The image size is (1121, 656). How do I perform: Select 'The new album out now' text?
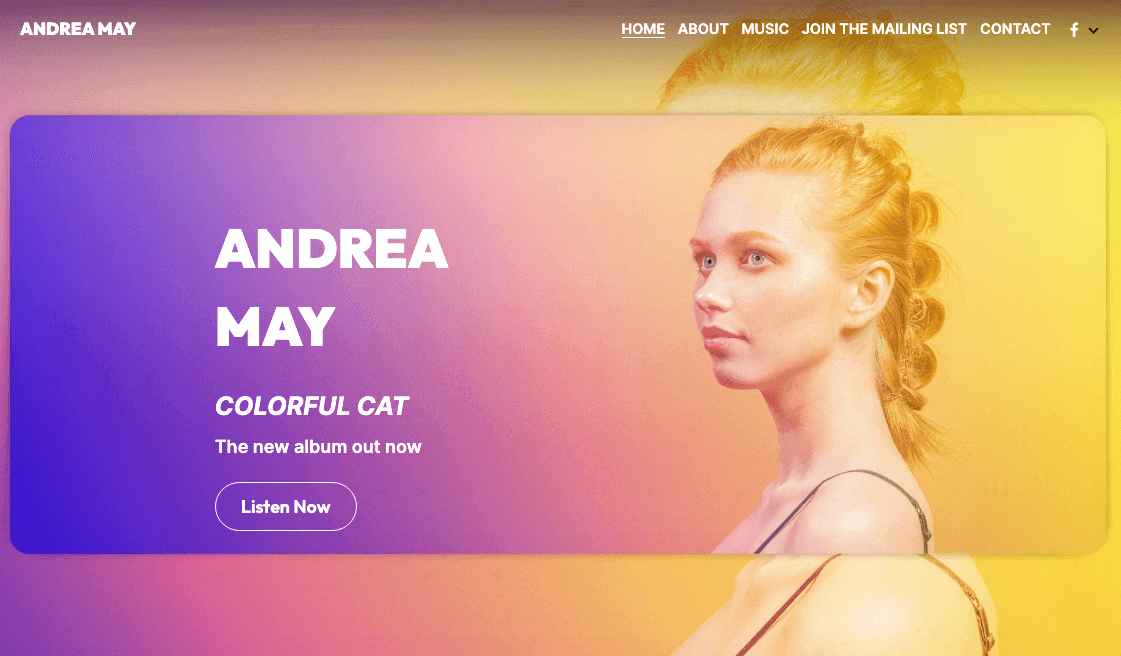[318, 447]
